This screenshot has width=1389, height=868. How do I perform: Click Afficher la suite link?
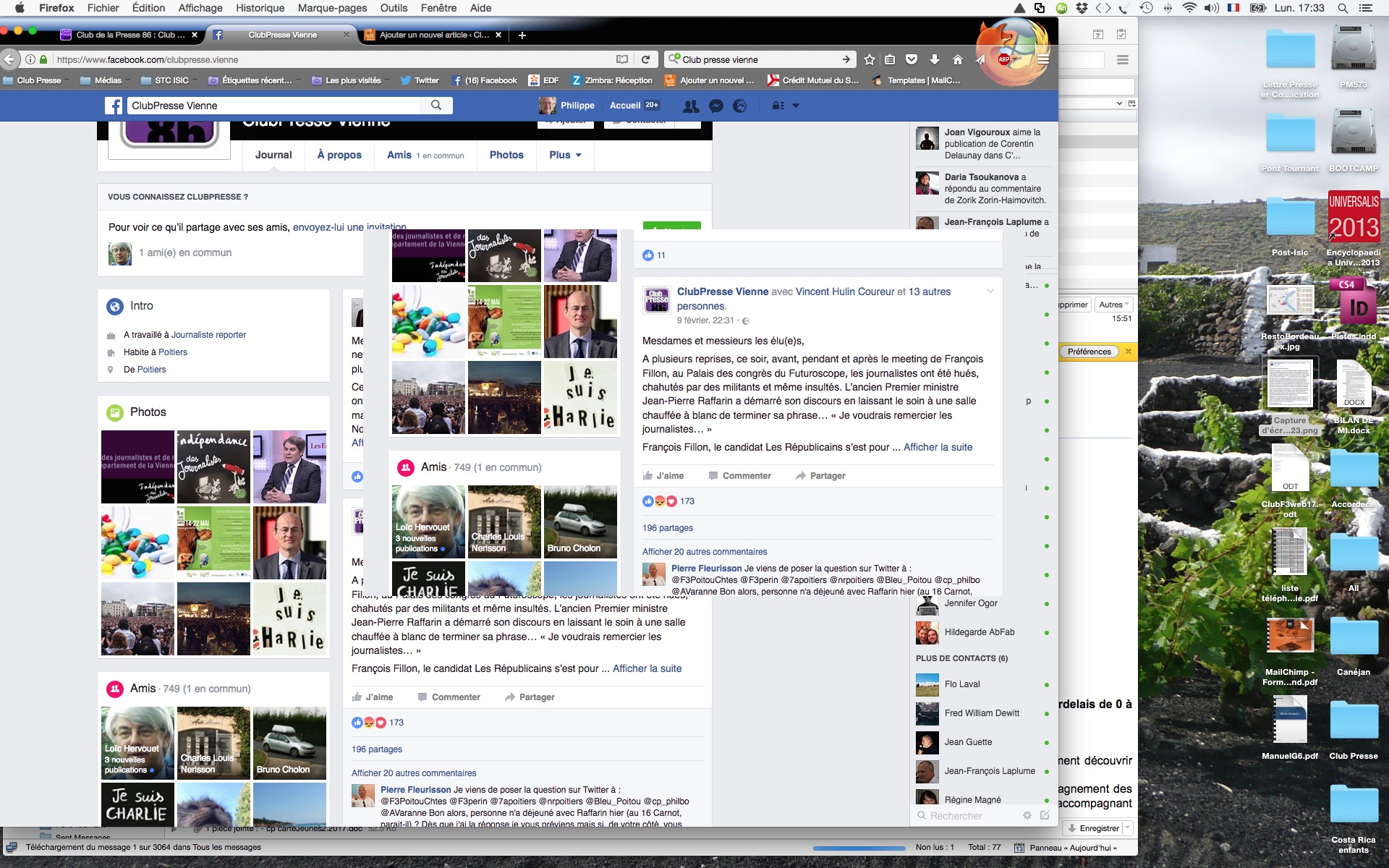[938, 447]
